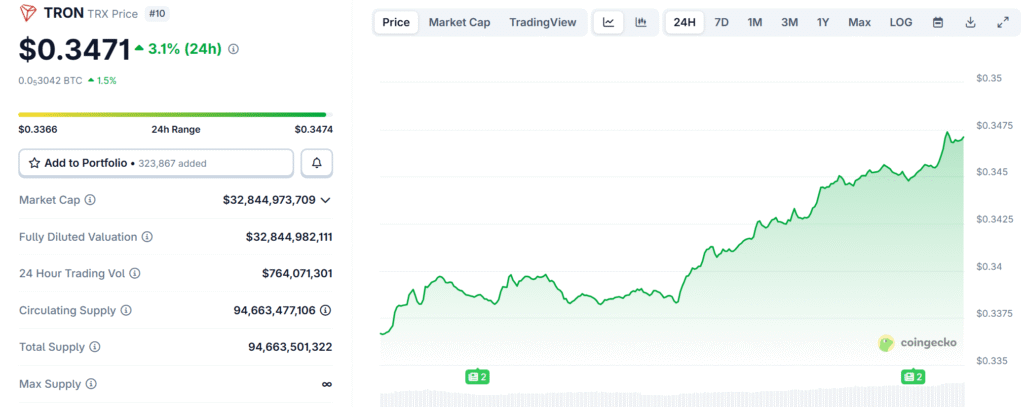Download chart data icon

(x=970, y=22)
